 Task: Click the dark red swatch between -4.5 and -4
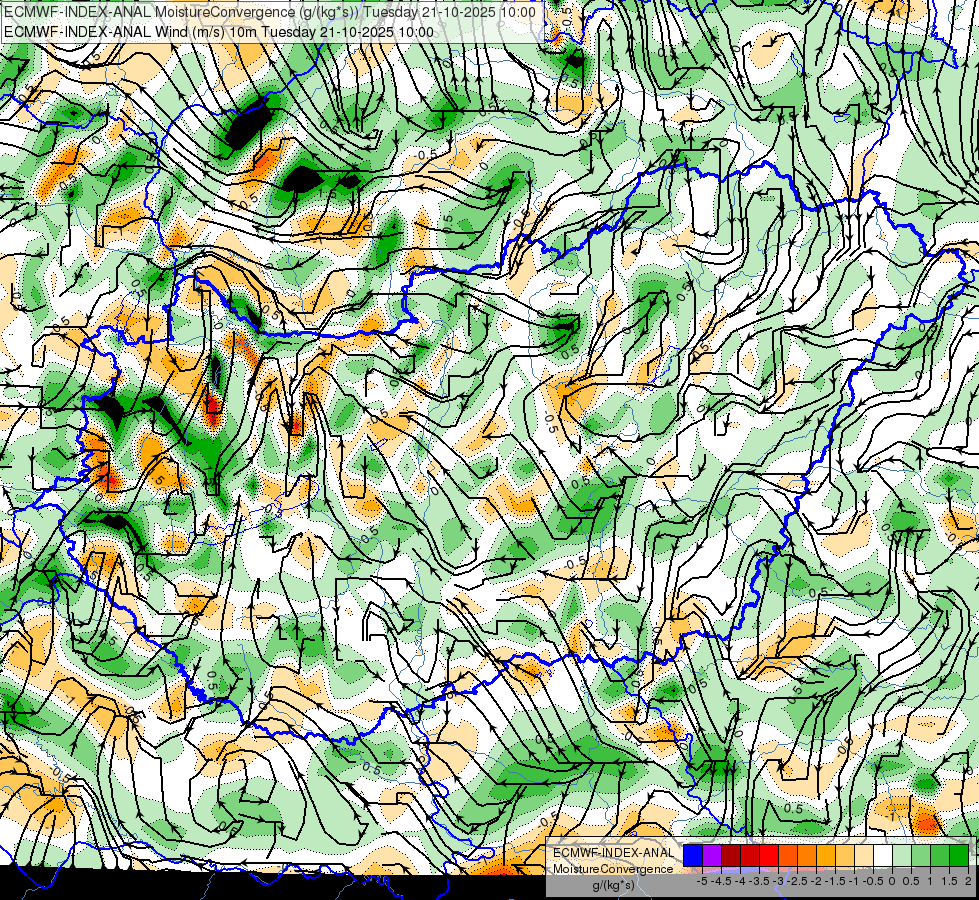point(731,856)
